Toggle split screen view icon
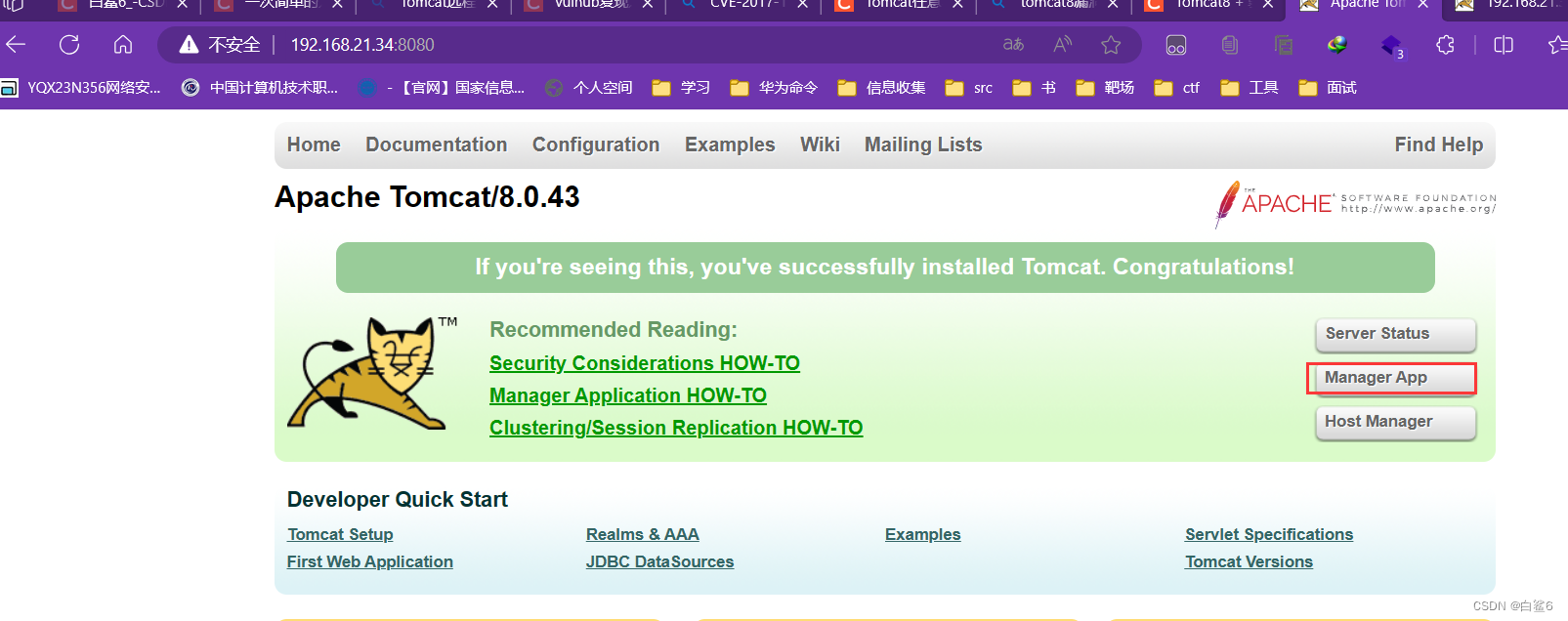 [1504, 45]
